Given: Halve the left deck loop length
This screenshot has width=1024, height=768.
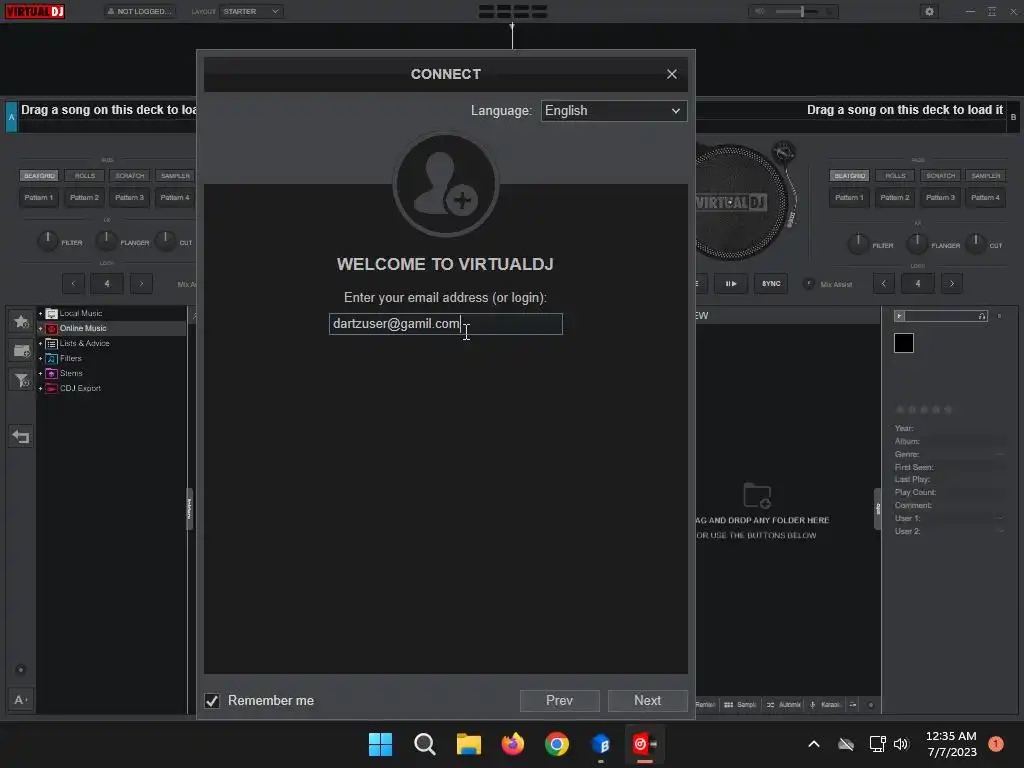Looking at the screenshot, I should (x=74, y=283).
